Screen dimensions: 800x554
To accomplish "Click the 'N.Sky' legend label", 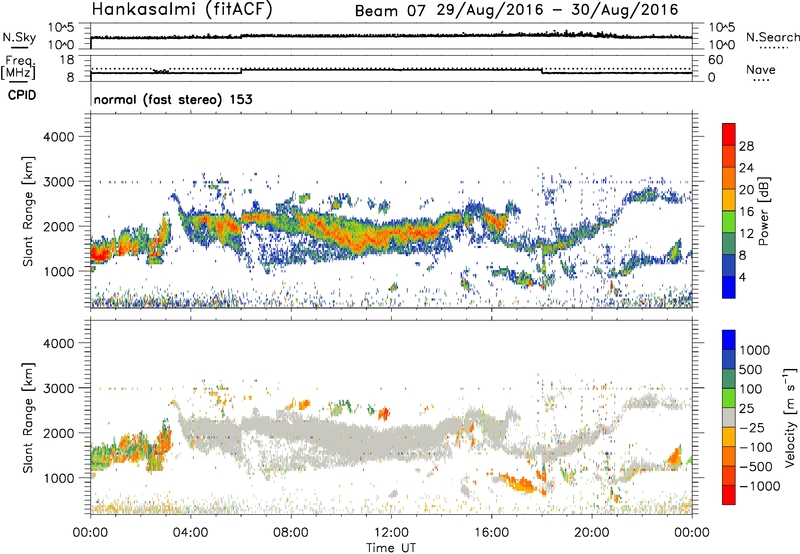I will click(x=19, y=37).
